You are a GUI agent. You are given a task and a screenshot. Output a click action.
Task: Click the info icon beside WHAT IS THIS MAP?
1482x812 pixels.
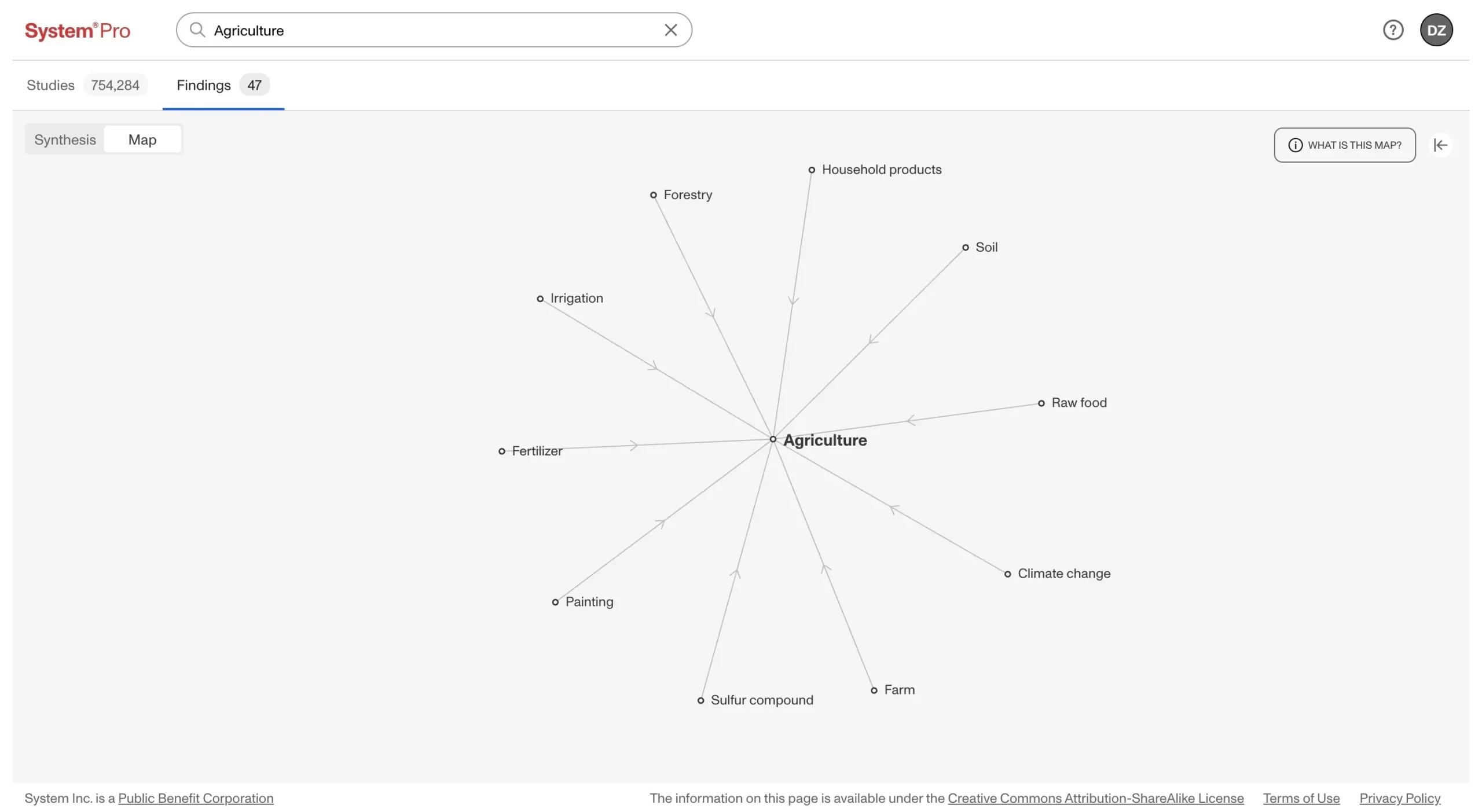[1294, 145]
